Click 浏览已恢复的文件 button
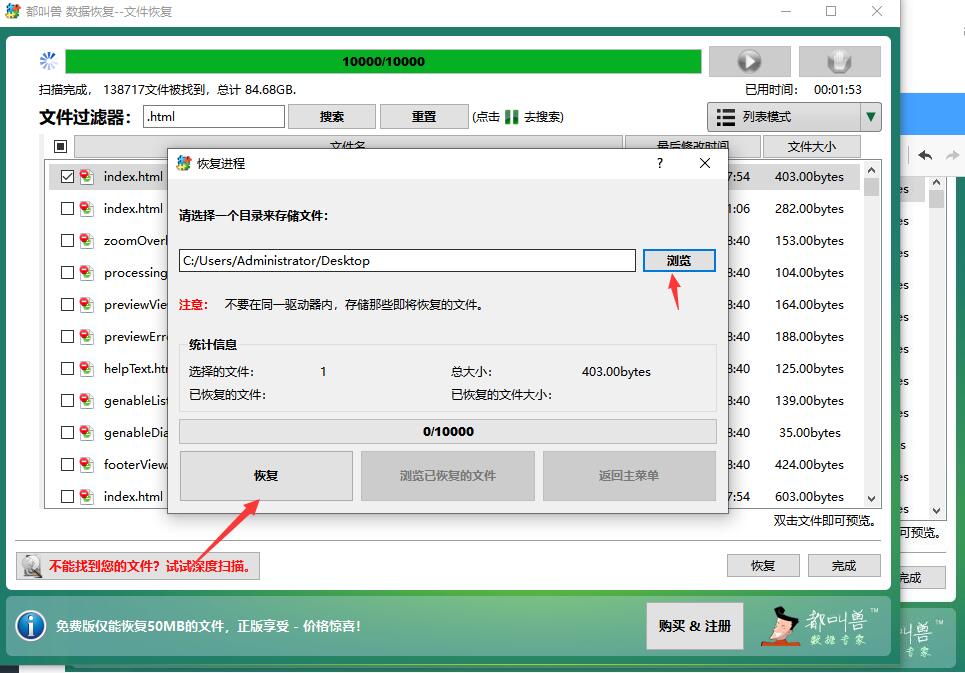 [447, 476]
